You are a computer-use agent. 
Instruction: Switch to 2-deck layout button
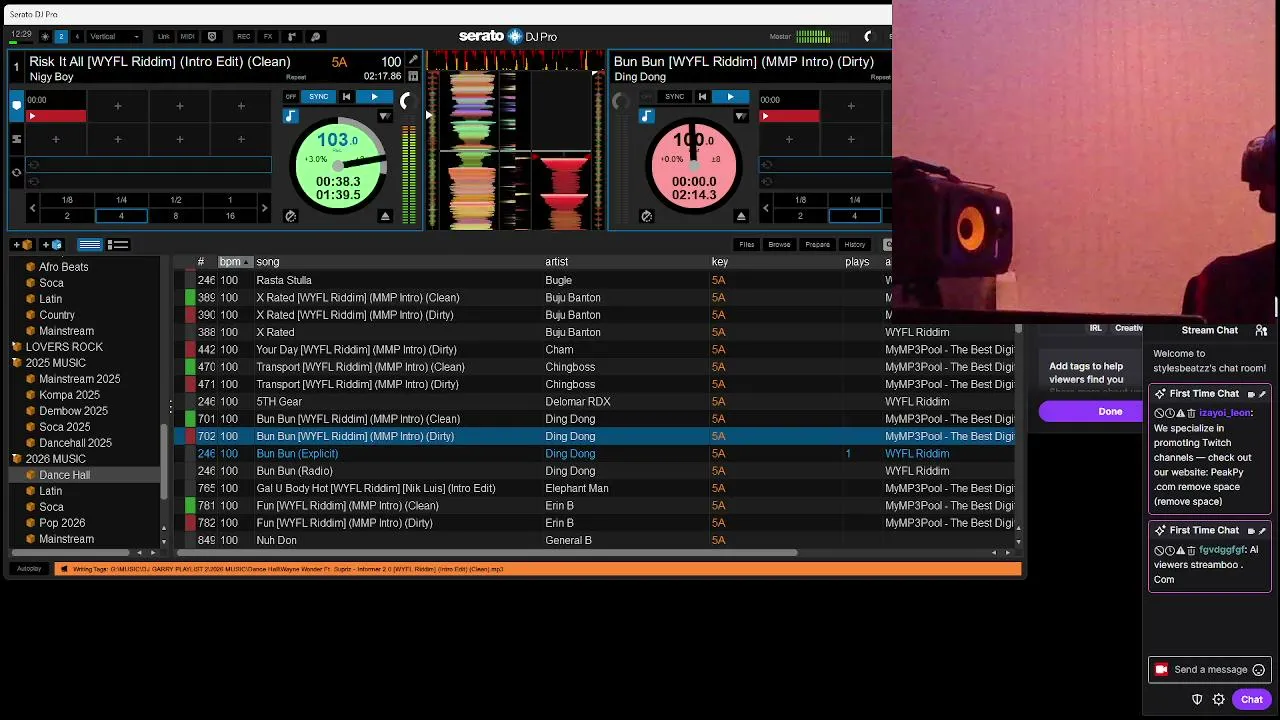coord(60,37)
